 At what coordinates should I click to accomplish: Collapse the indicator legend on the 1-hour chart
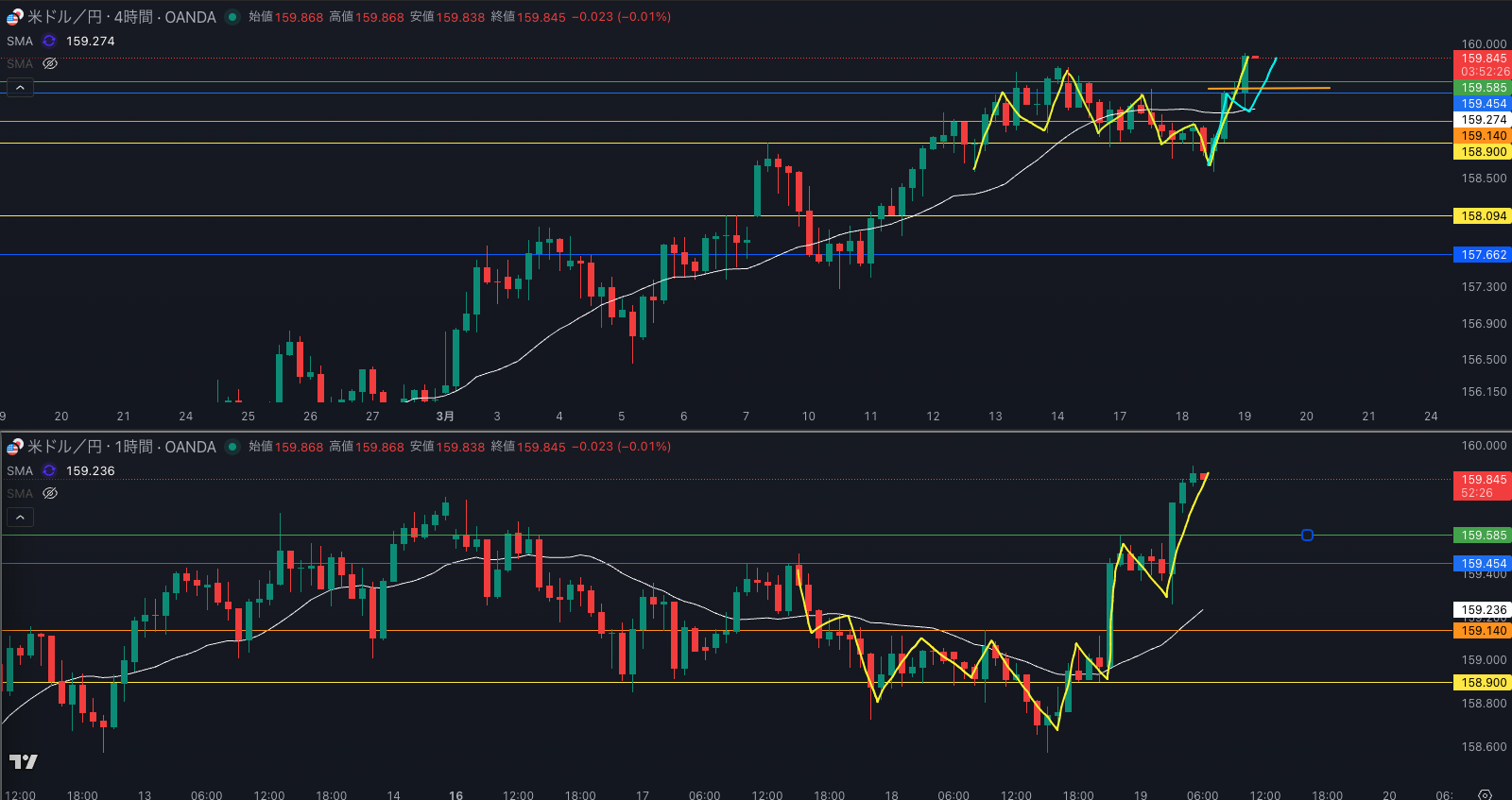(20, 518)
